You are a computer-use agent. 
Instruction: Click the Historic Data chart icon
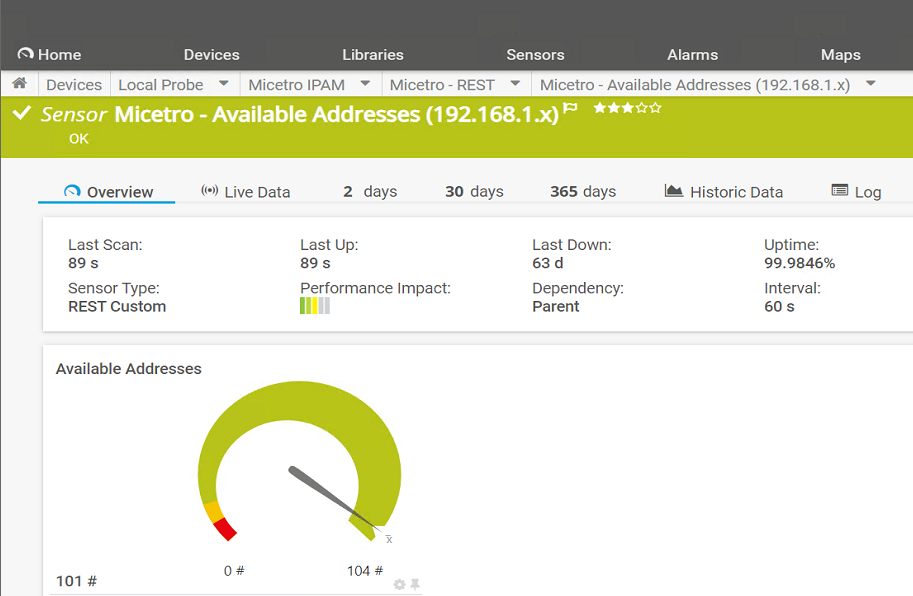click(673, 191)
